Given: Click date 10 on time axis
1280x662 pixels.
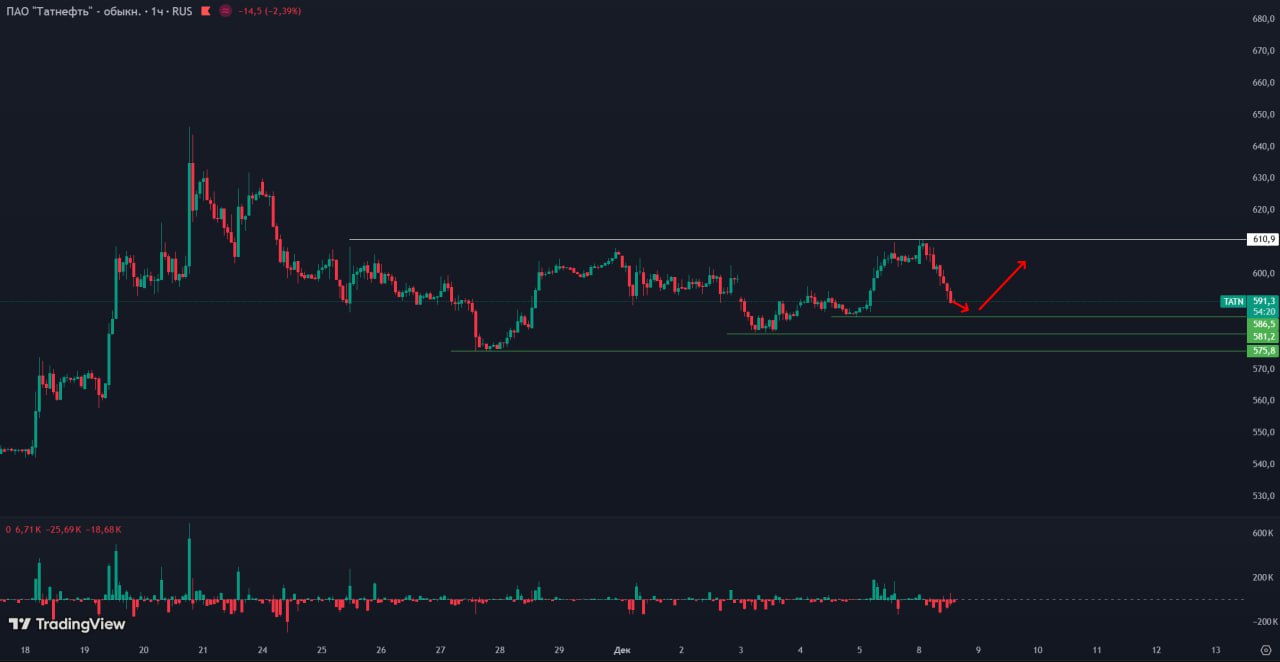Looking at the screenshot, I should [x=1037, y=650].
